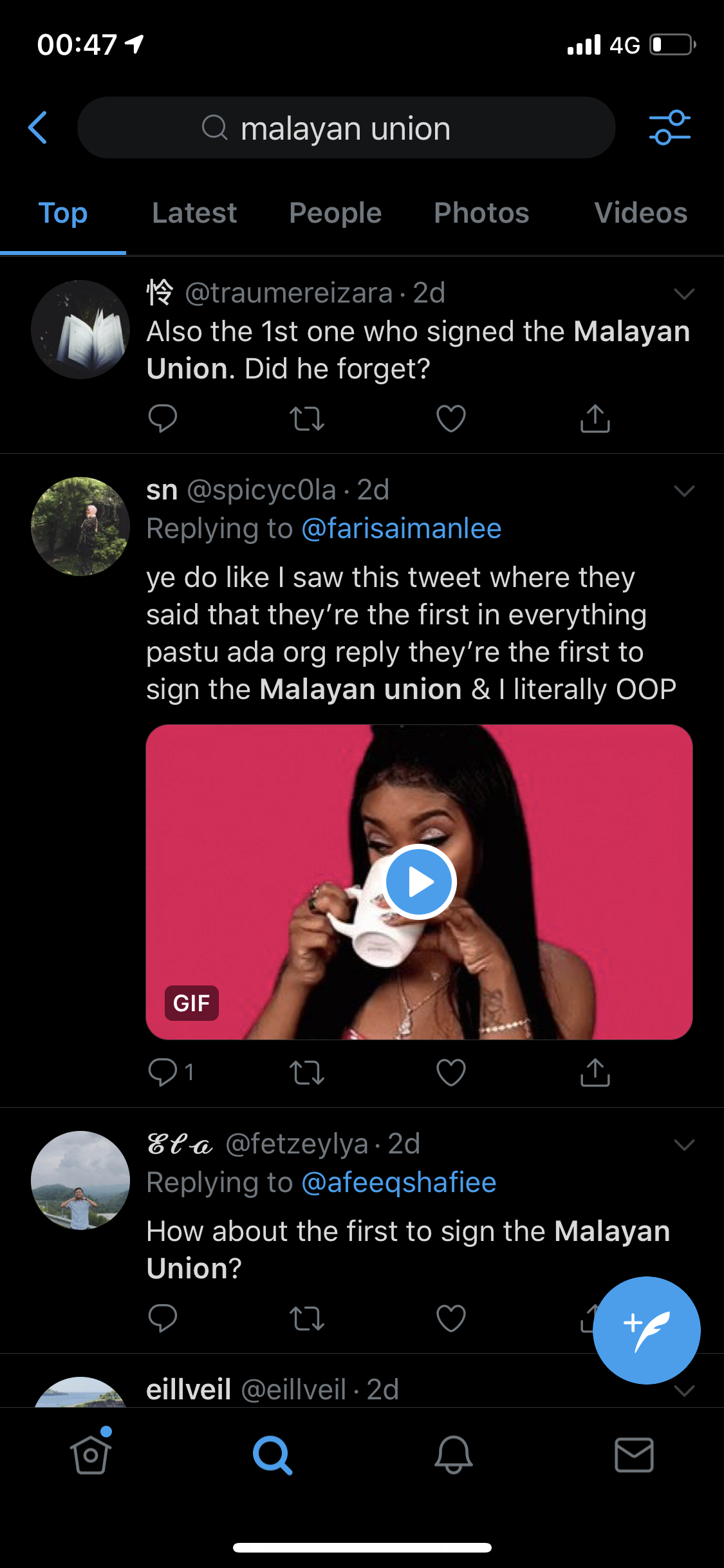Open the Messages envelope icon
Screen dimensions: 724x1568
coord(634,1455)
